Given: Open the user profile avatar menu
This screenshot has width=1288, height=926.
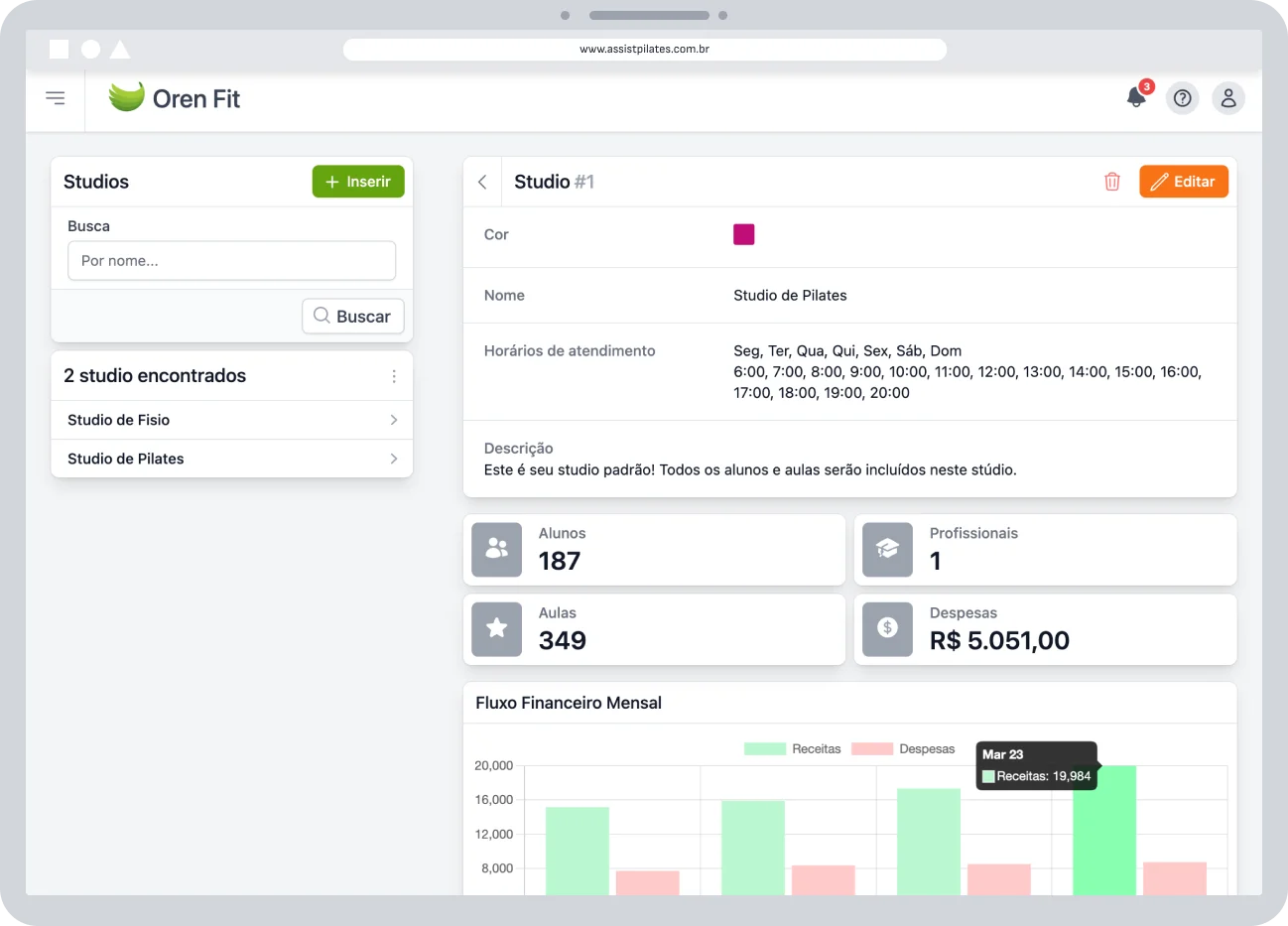Looking at the screenshot, I should click(1228, 98).
